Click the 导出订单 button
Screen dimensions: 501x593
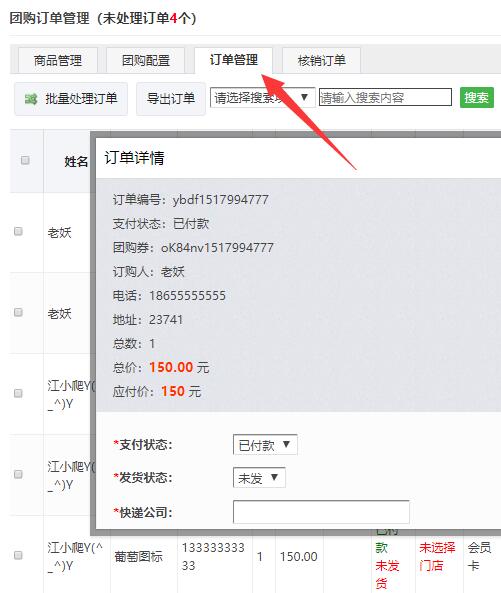(x=171, y=99)
